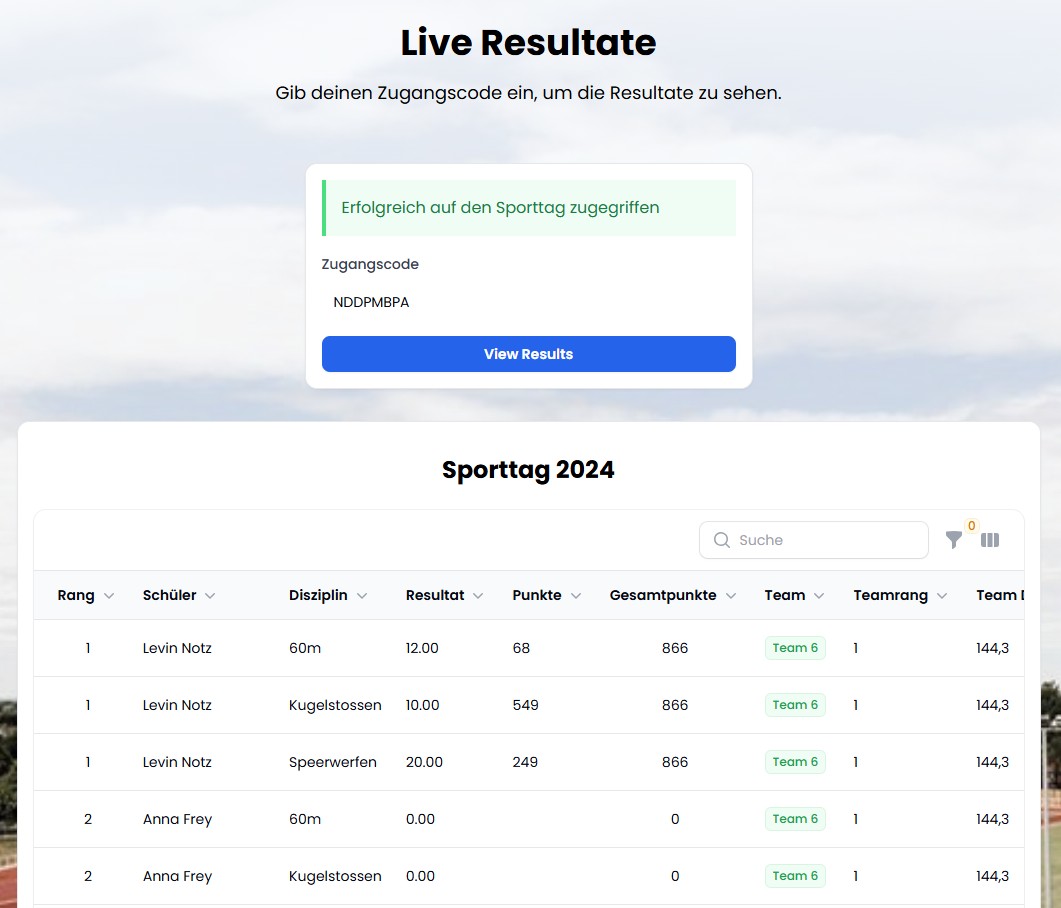Open Disziplin column sort chevron
Screen dimensions: 1061x908
pos(362,596)
